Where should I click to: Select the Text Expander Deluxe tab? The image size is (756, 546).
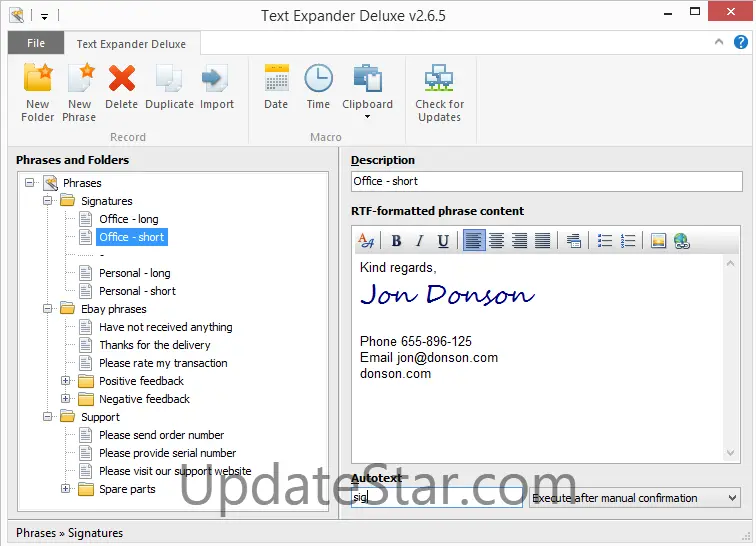coord(131,44)
